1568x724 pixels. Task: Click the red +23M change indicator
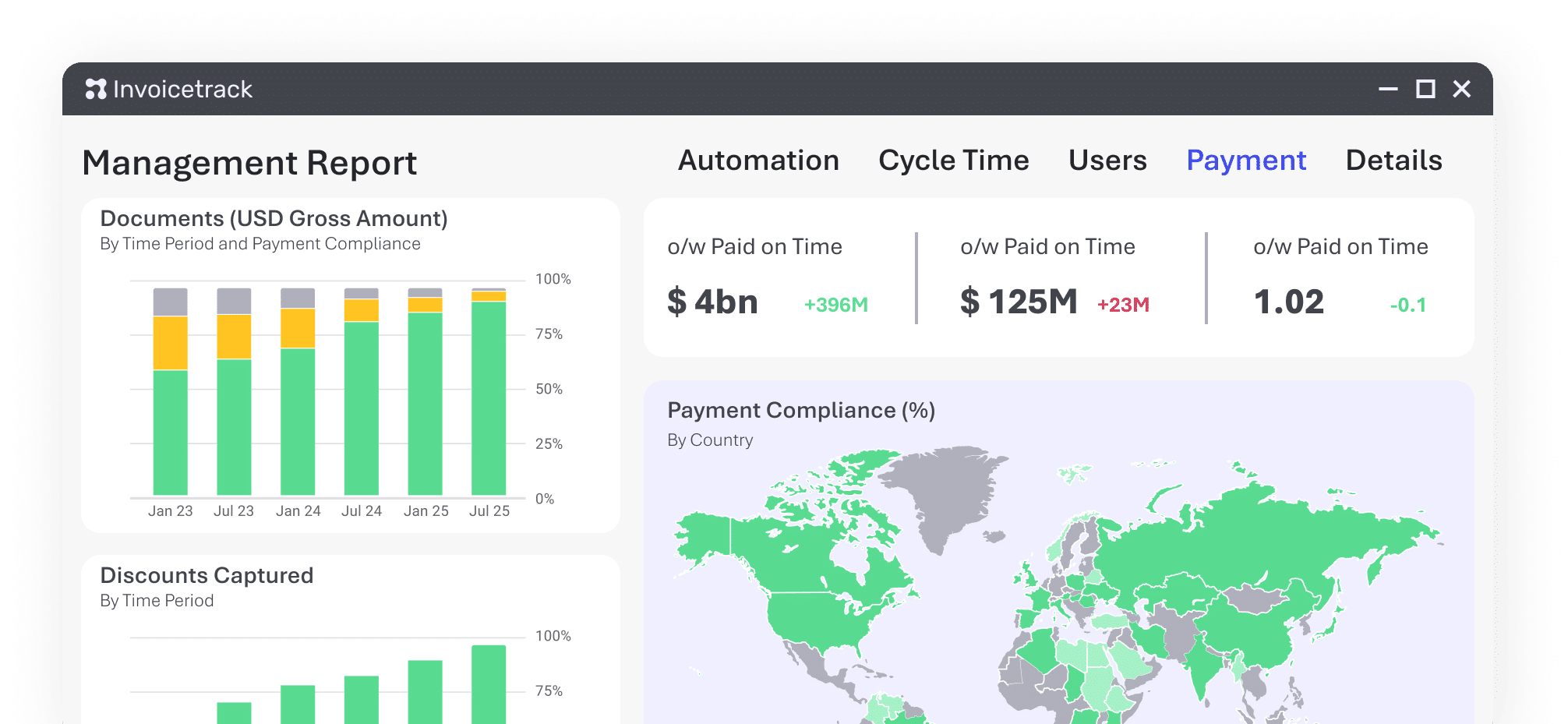1123,305
